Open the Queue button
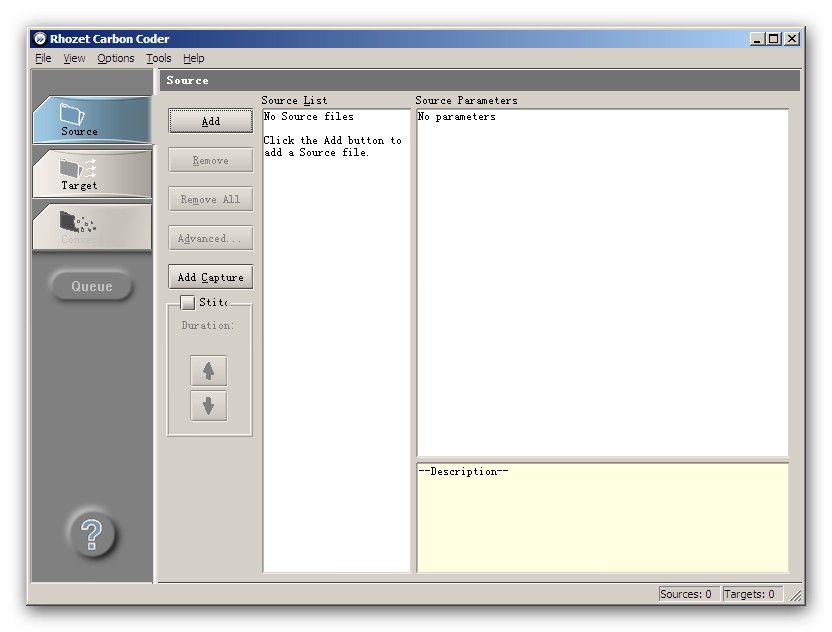 92,286
